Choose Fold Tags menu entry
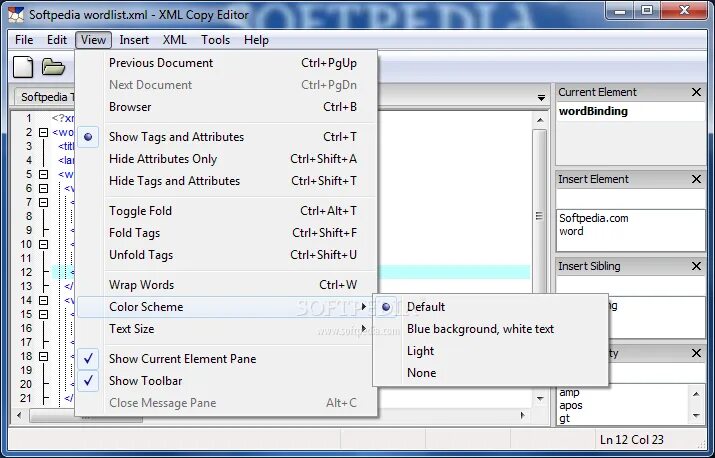The height and width of the screenshot is (458, 715). point(227,233)
